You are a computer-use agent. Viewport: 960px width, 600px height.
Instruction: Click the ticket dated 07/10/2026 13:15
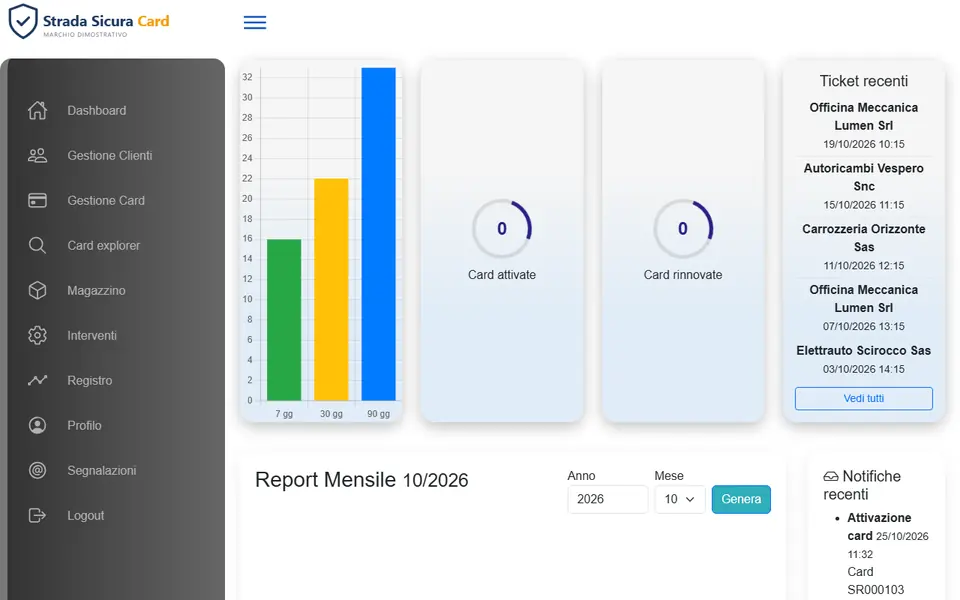[864, 307]
